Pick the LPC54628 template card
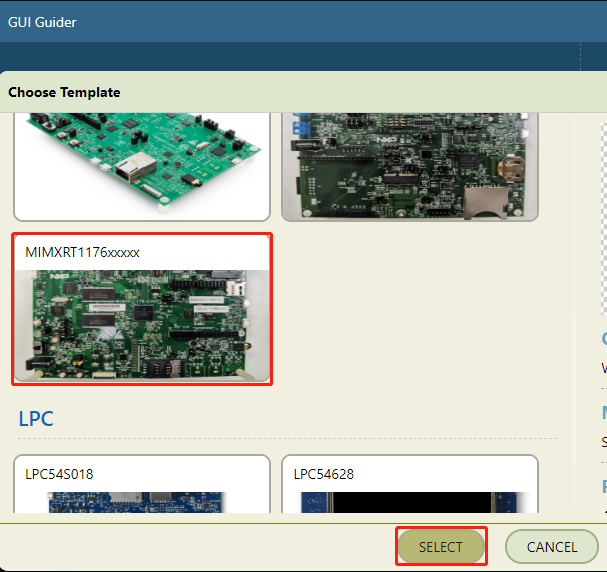607x572 pixels. (x=409, y=484)
